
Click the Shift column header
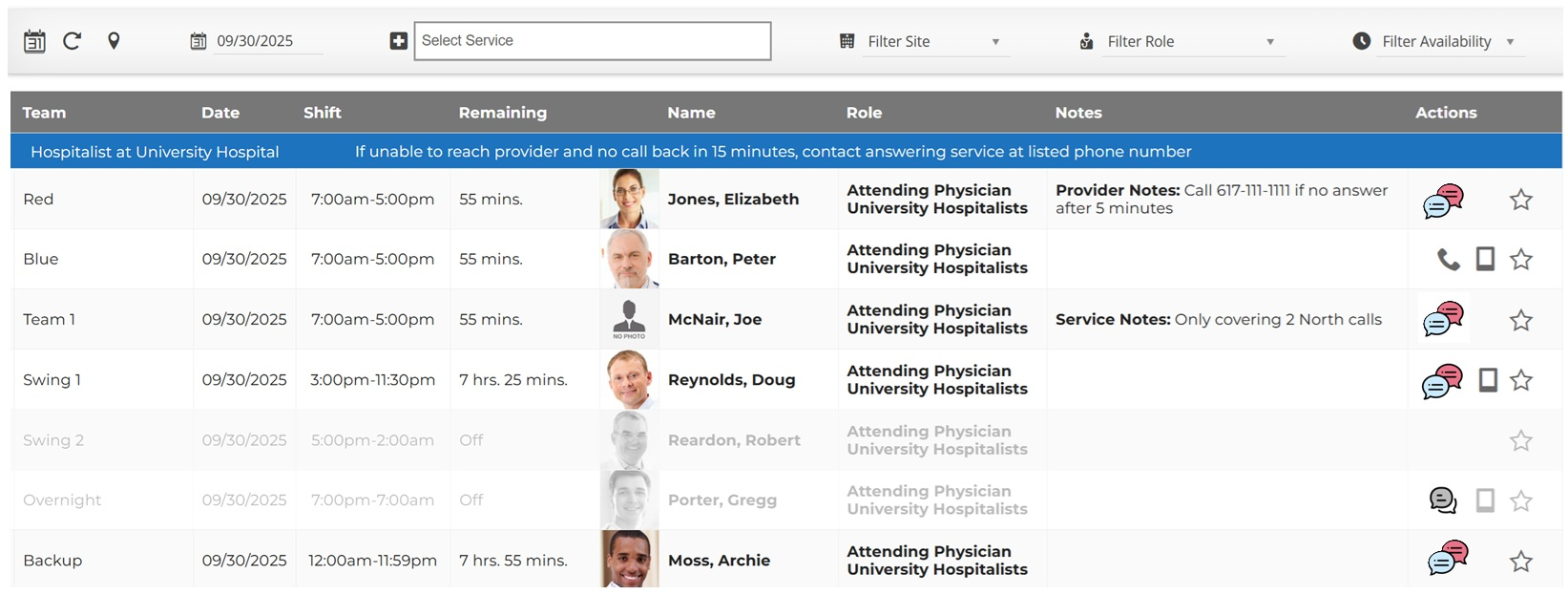pos(322,113)
